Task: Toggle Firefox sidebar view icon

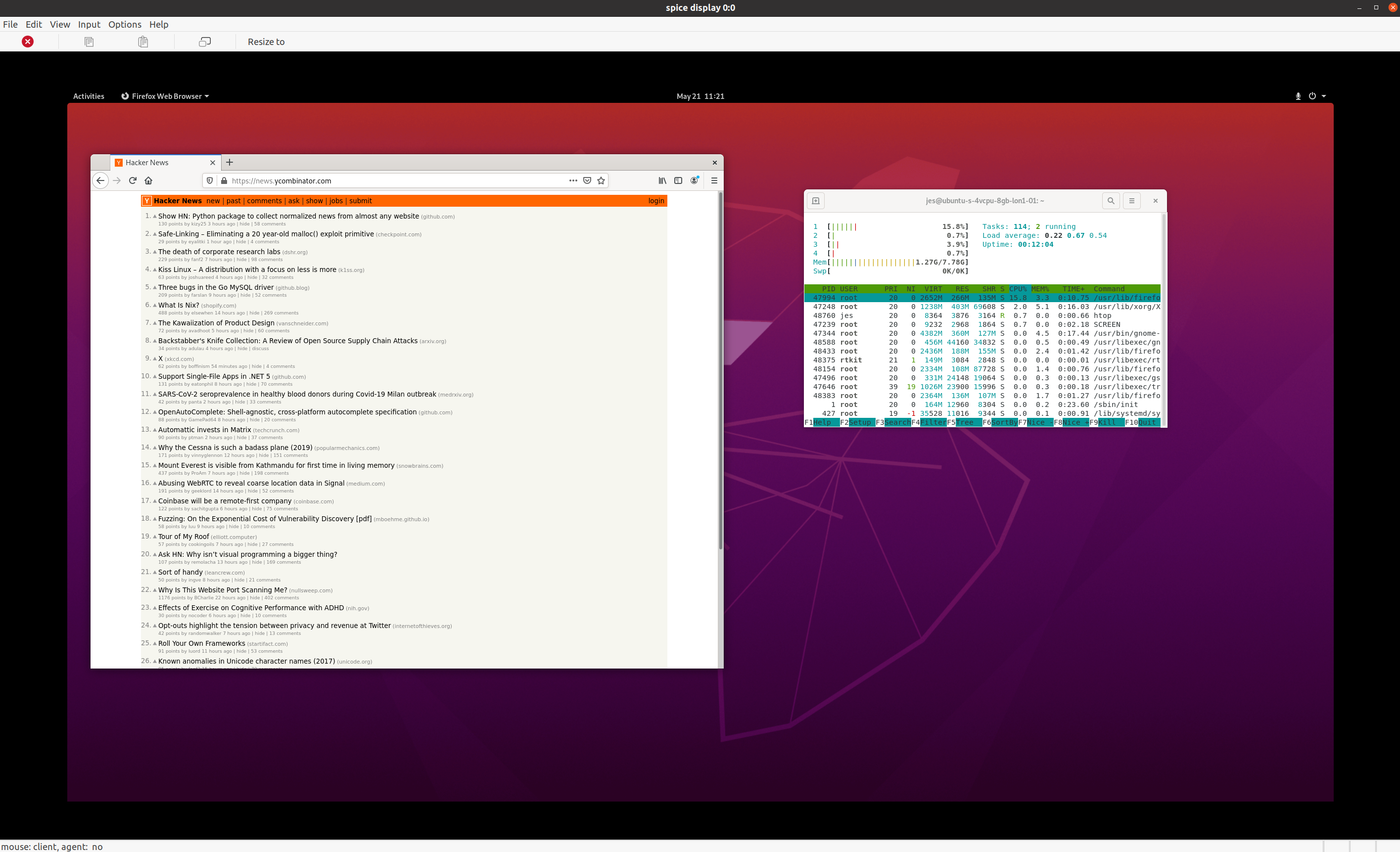Action: tap(678, 180)
